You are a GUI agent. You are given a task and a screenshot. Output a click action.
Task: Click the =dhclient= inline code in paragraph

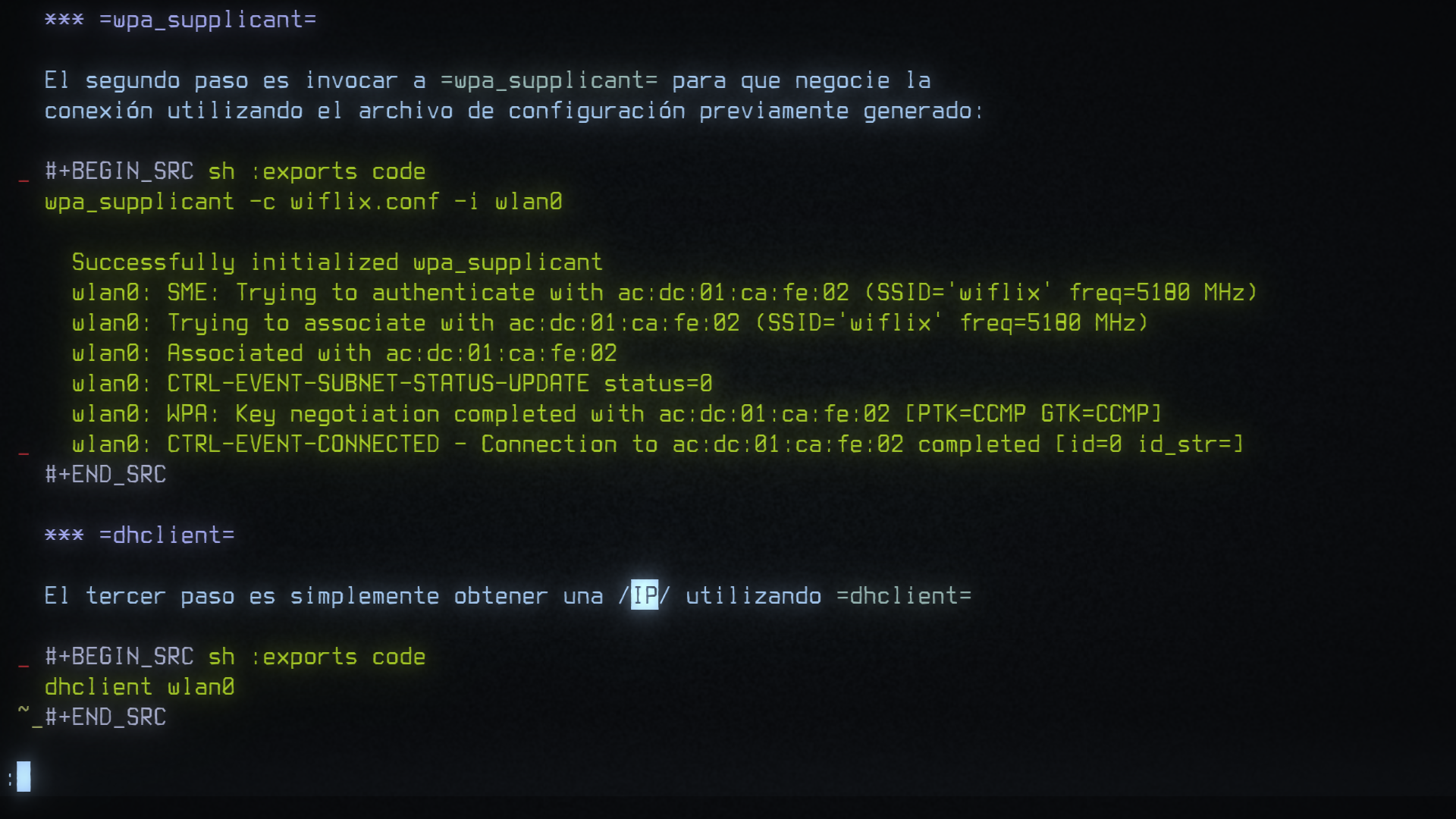tap(904, 596)
